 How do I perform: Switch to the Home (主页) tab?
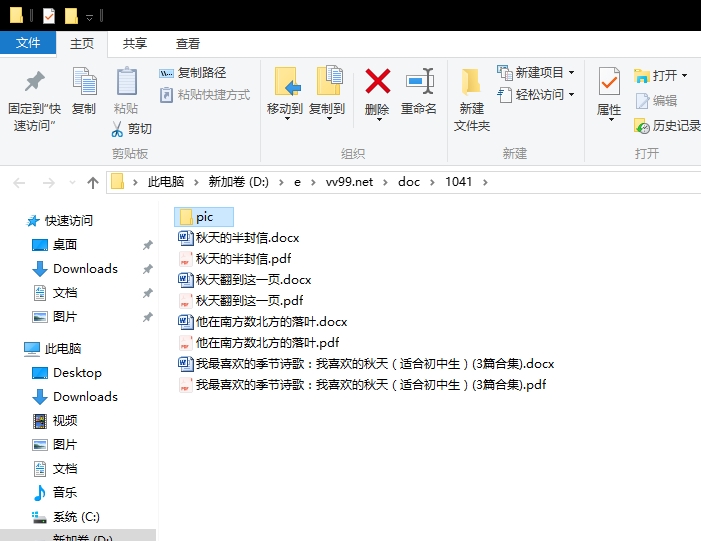pyautogui.click(x=82, y=43)
